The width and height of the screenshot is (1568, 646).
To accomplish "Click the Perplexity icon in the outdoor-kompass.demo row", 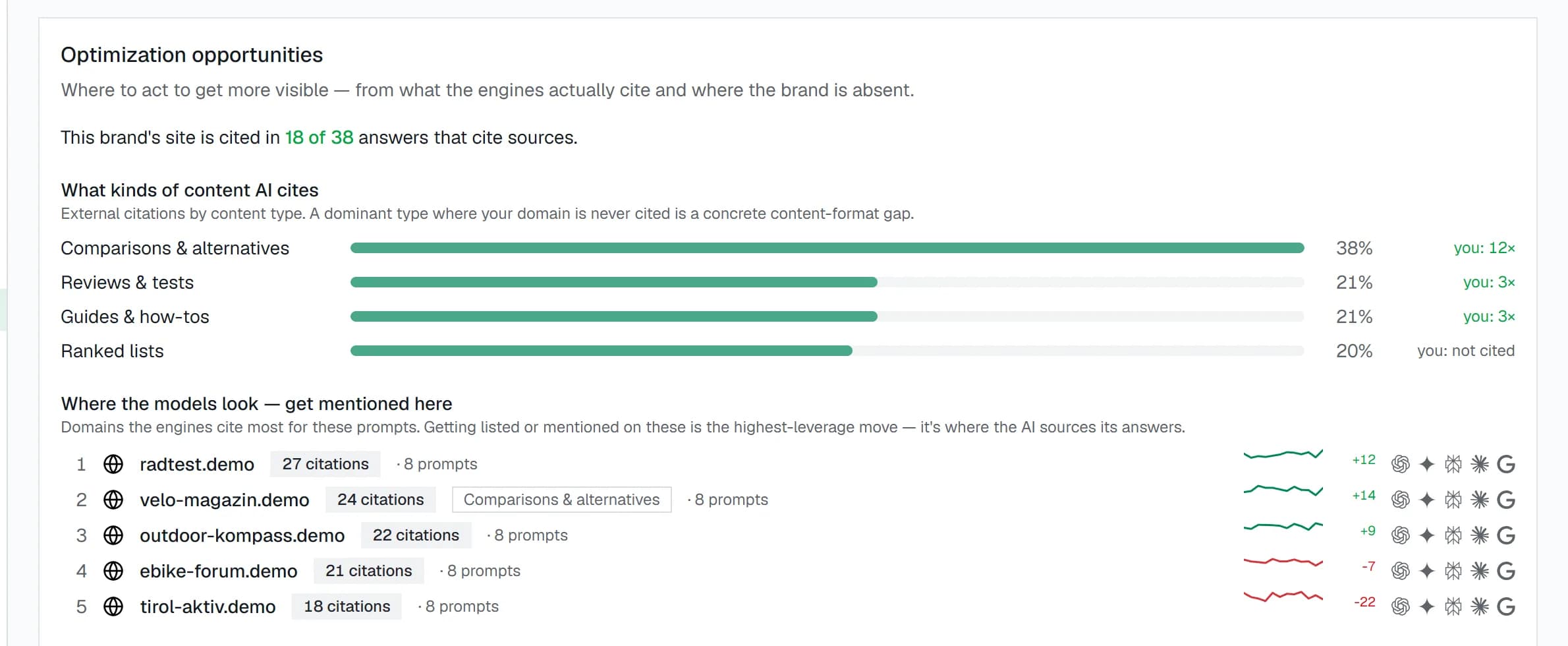I will tap(1453, 536).
